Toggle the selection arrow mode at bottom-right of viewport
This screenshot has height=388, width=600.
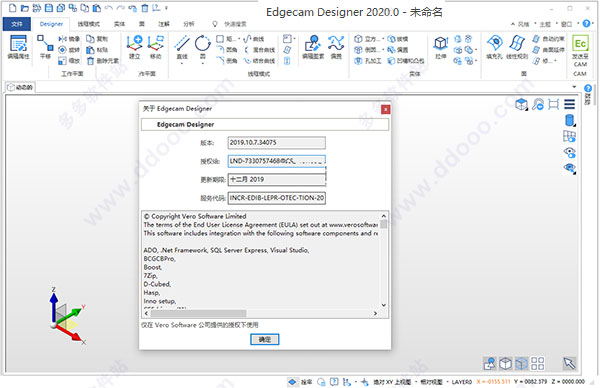(x=569, y=363)
